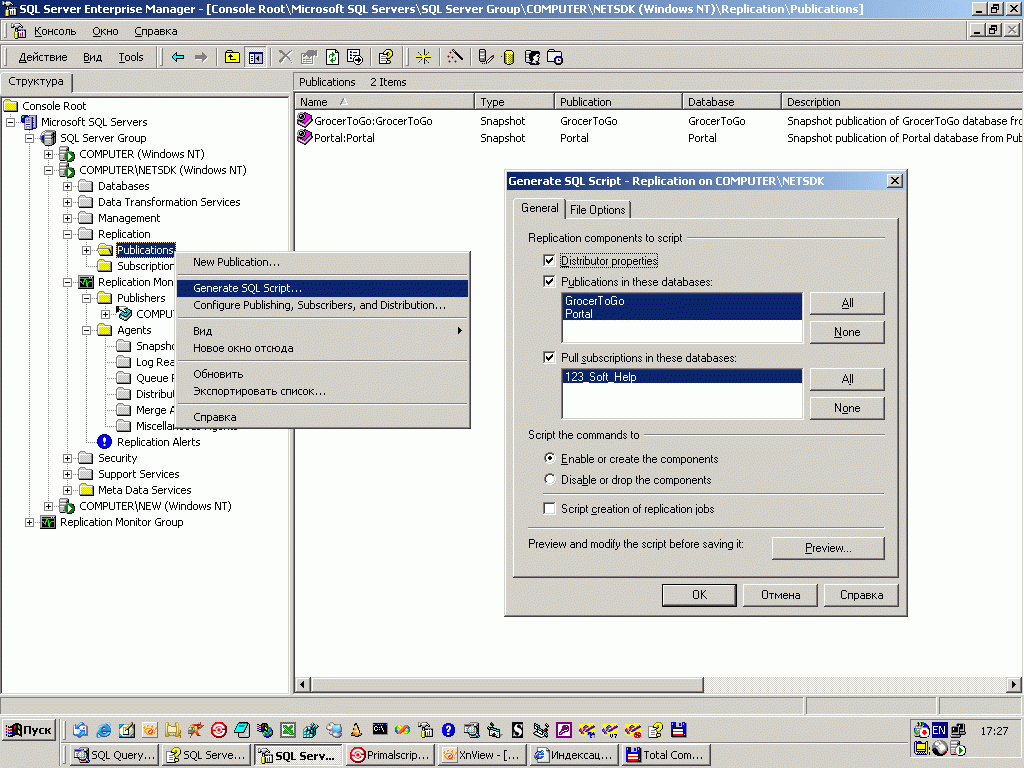The height and width of the screenshot is (768, 1024).
Task: Toggle the Show/Hide console tree icon
Action: [255, 57]
